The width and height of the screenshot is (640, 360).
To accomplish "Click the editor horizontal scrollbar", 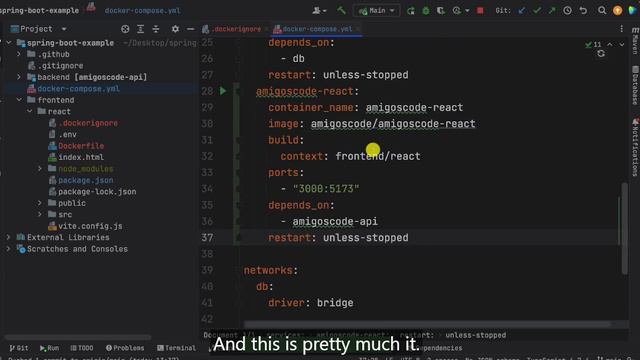I will [427, 324].
